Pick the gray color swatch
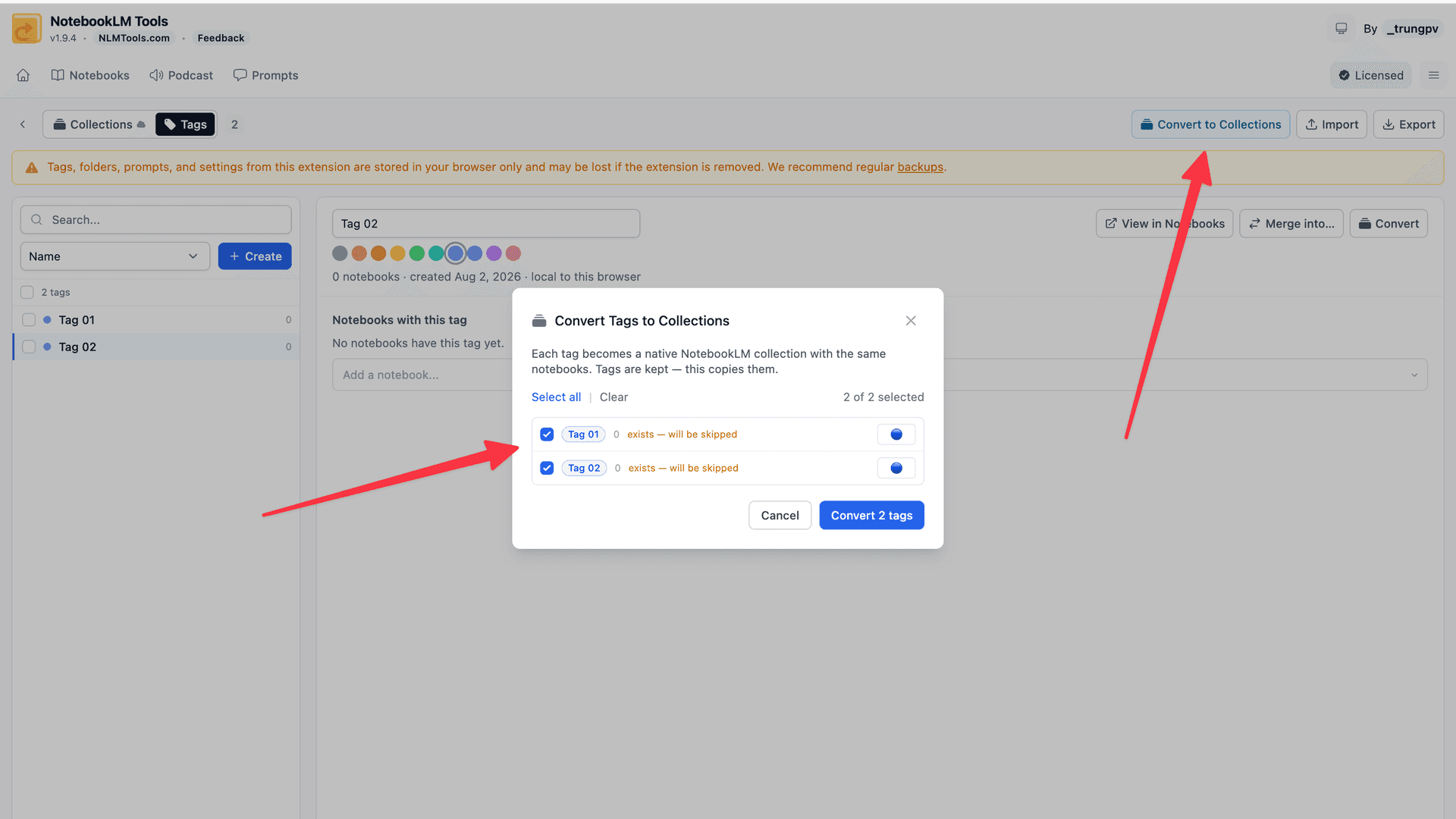Viewport: 1456px width, 819px height. click(340, 253)
